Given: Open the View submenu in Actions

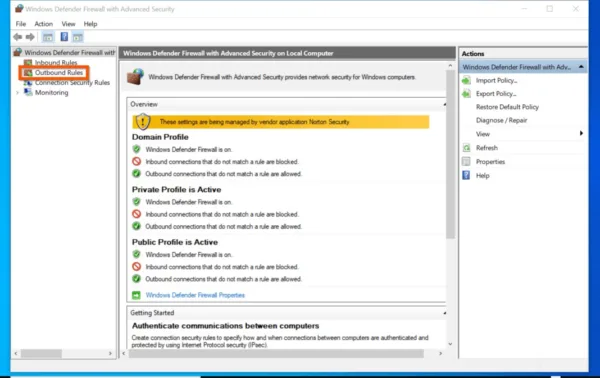Looking at the screenshot, I should (483, 134).
